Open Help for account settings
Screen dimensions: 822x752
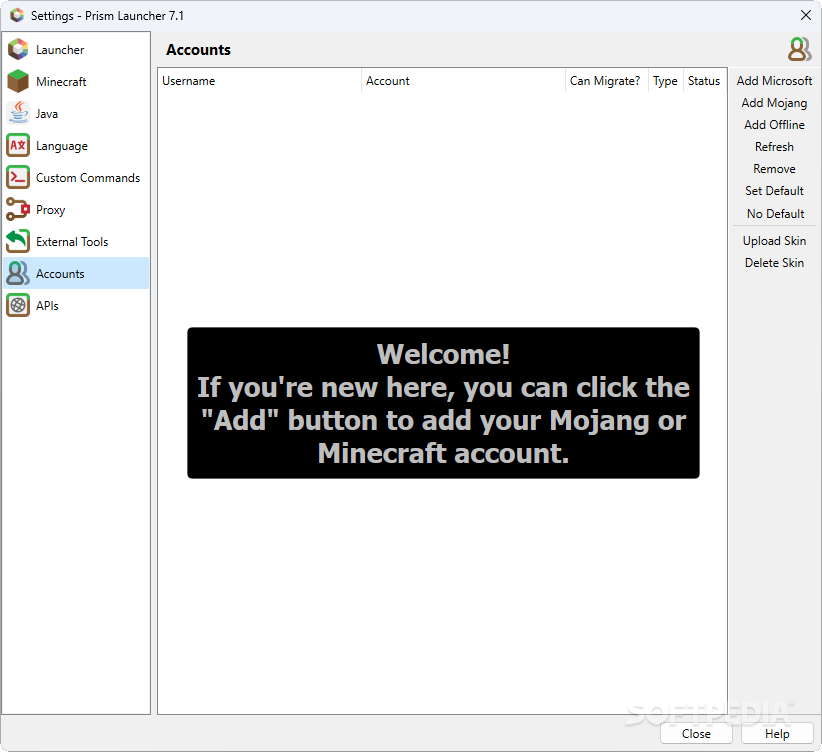click(x=777, y=734)
